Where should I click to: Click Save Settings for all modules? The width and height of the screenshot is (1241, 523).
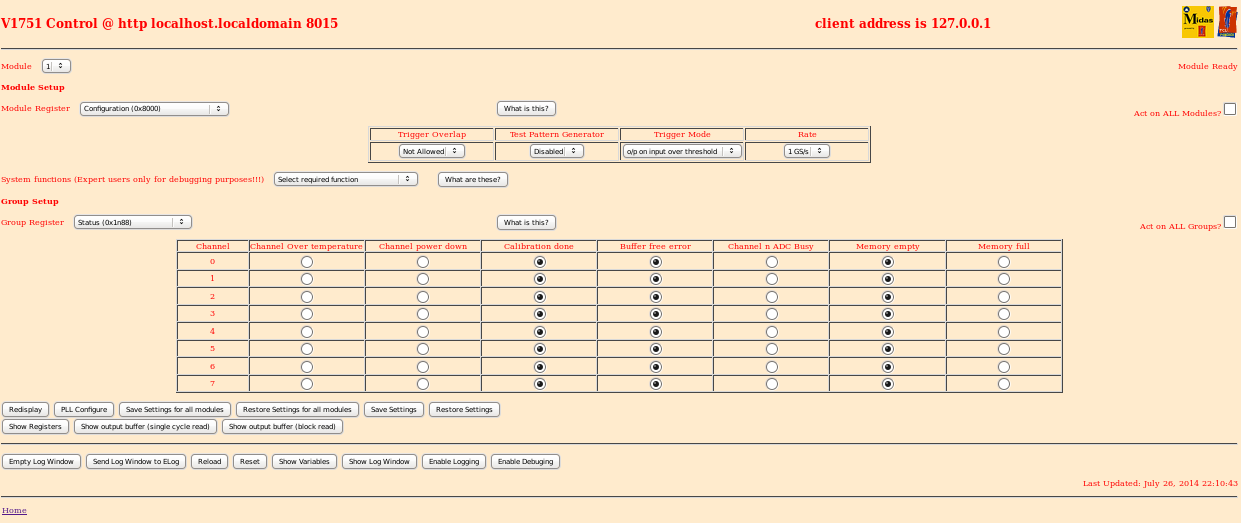click(175, 409)
